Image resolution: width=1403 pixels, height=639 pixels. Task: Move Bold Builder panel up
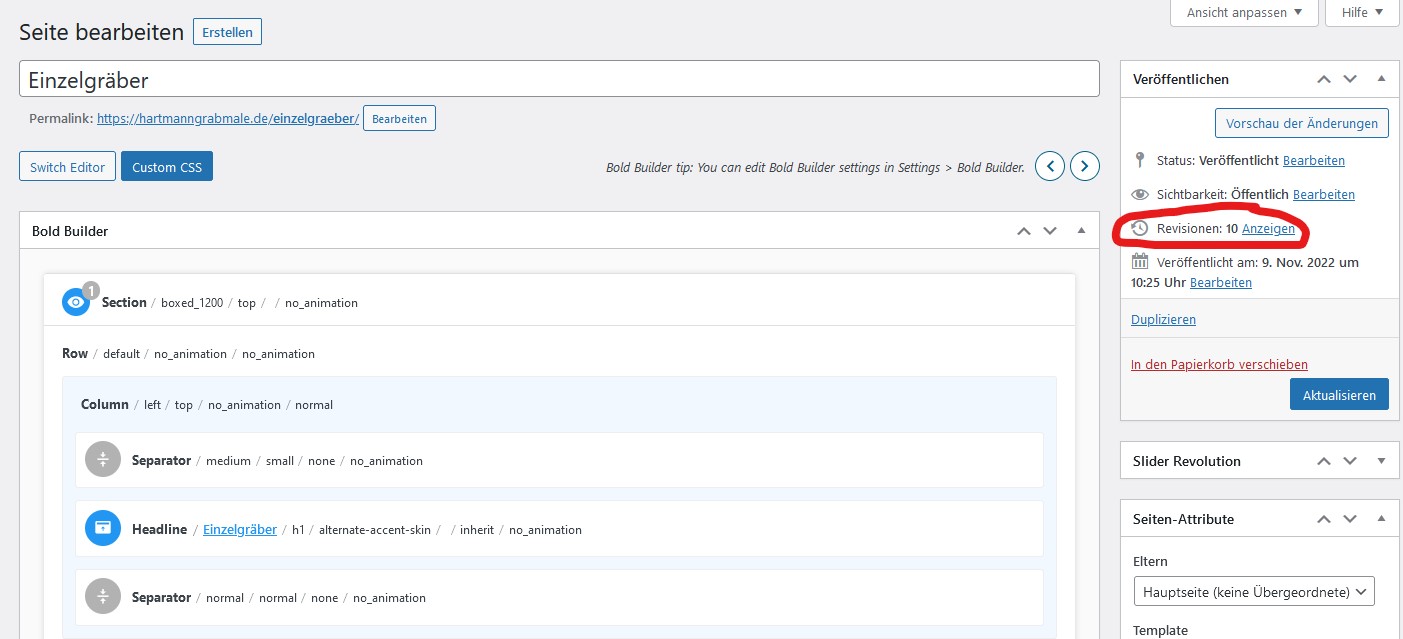coord(1023,231)
